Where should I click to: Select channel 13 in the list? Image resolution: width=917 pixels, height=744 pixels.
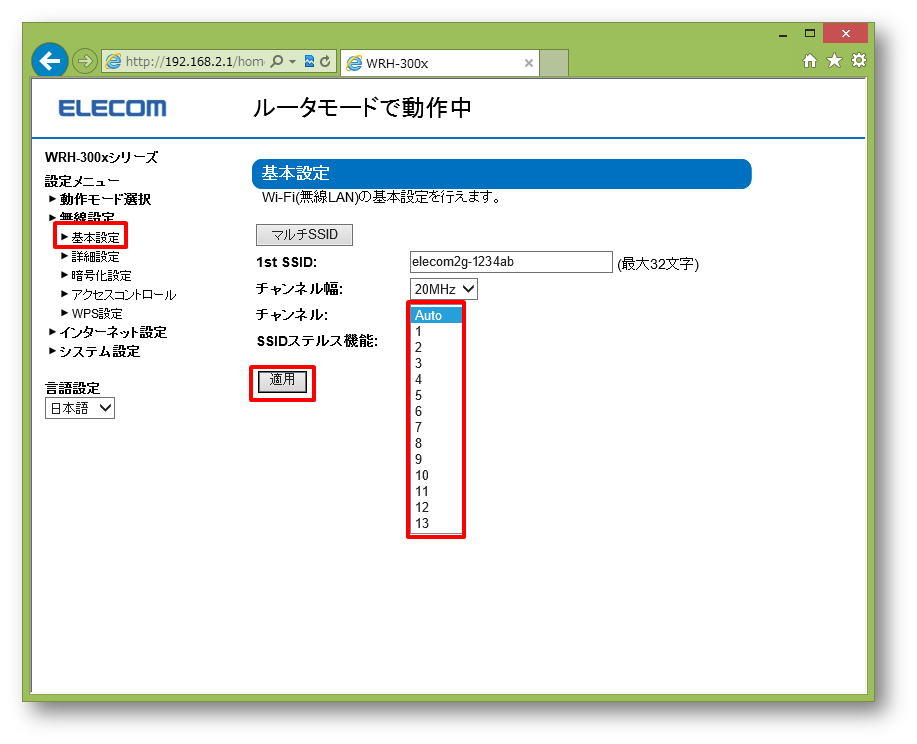[x=436, y=523]
